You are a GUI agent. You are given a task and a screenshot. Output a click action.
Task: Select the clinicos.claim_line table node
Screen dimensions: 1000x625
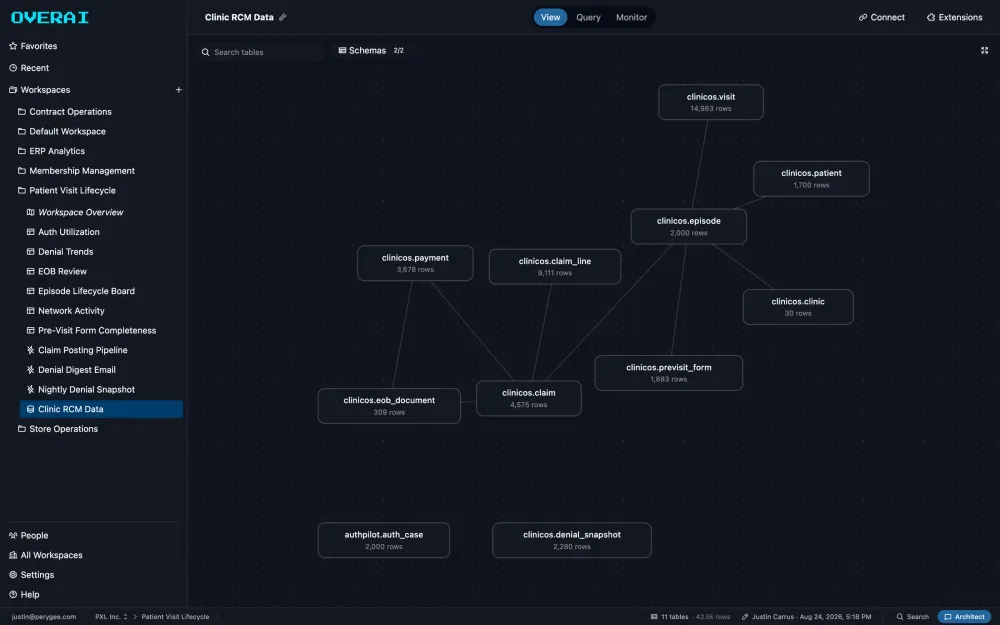coord(554,267)
